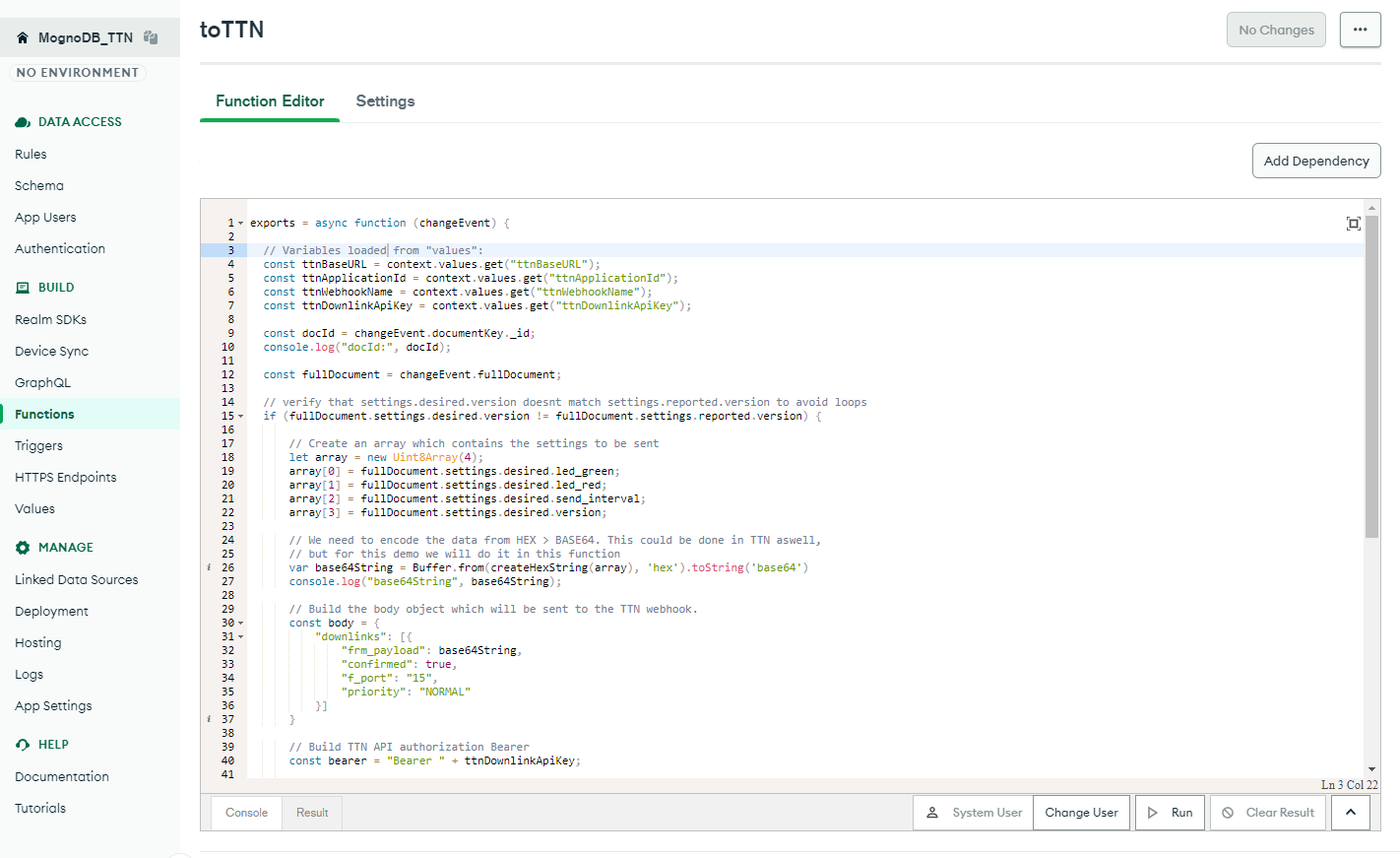Viewport: 1400px width, 858px height.
Task: Open App Users page
Action: coord(45,218)
